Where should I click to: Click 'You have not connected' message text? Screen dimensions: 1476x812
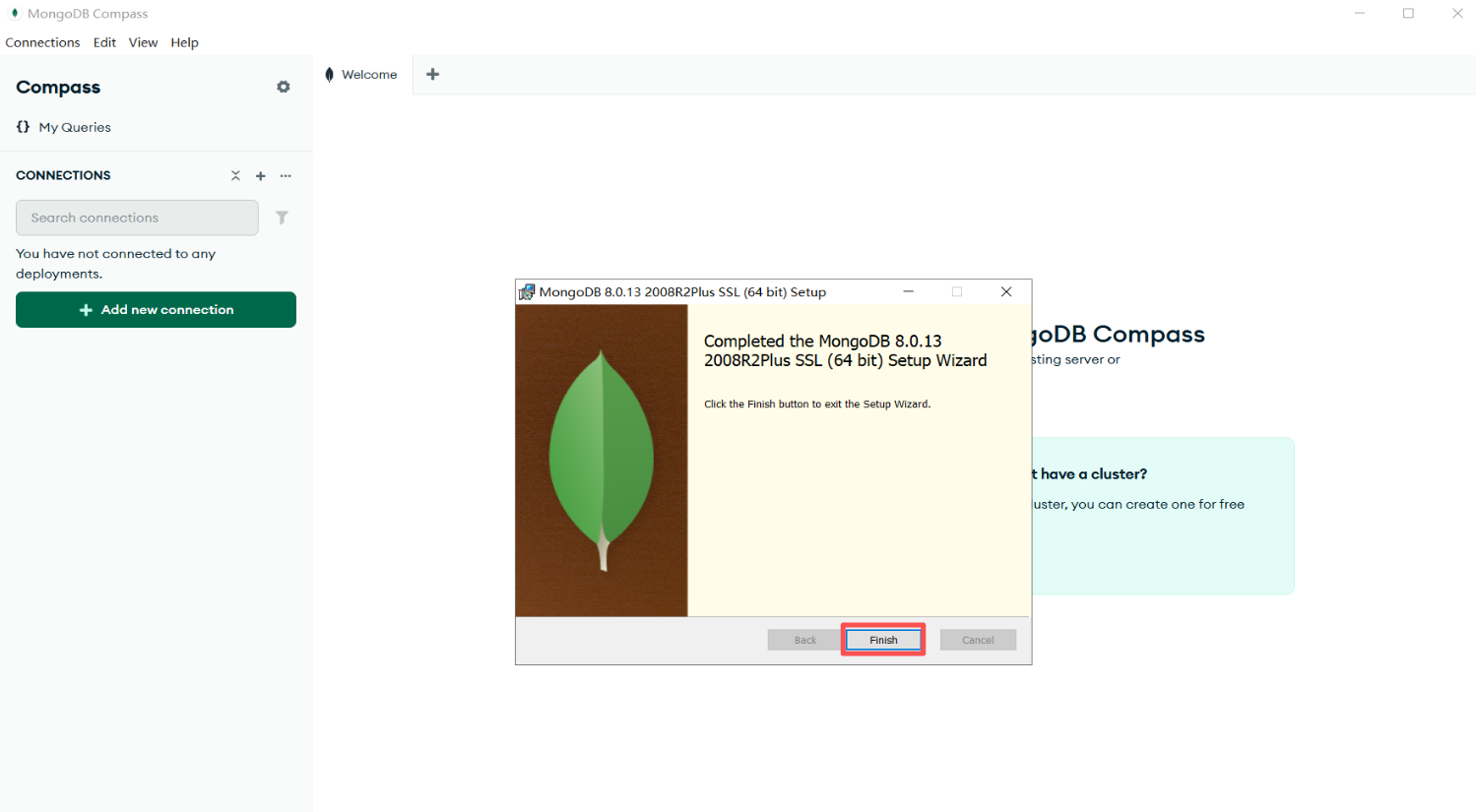pos(115,264)
